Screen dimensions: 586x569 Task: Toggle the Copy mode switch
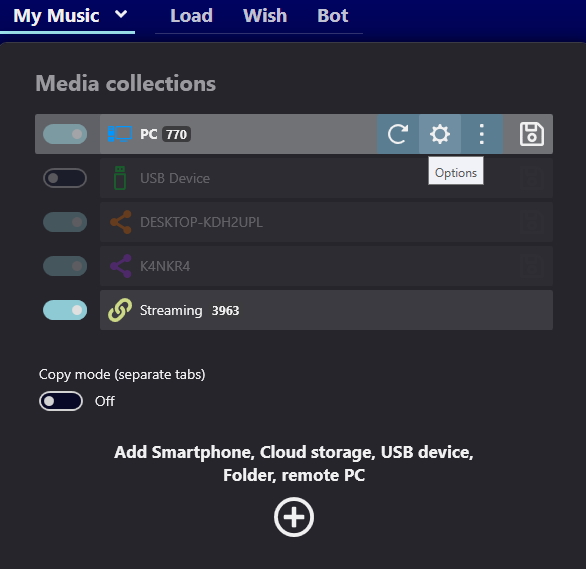pyautogui.click(x=61, y=401)
